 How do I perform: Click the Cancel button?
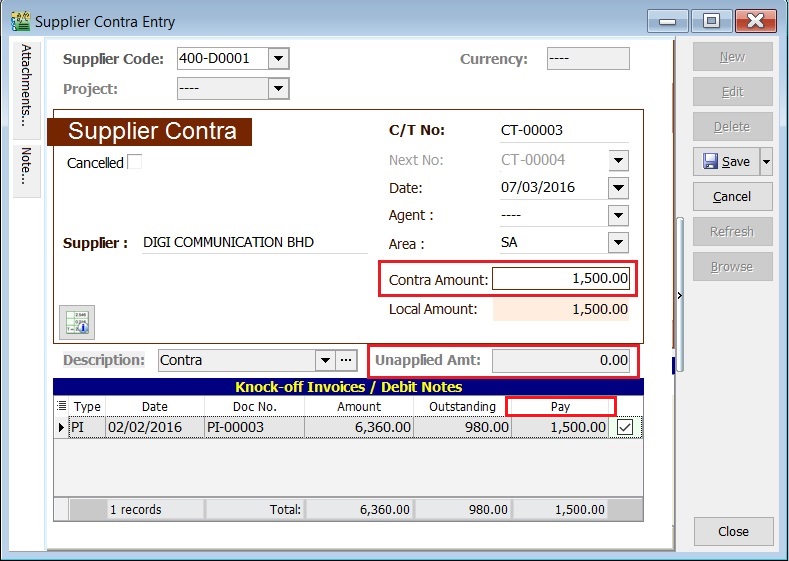(x=732, y=197)
